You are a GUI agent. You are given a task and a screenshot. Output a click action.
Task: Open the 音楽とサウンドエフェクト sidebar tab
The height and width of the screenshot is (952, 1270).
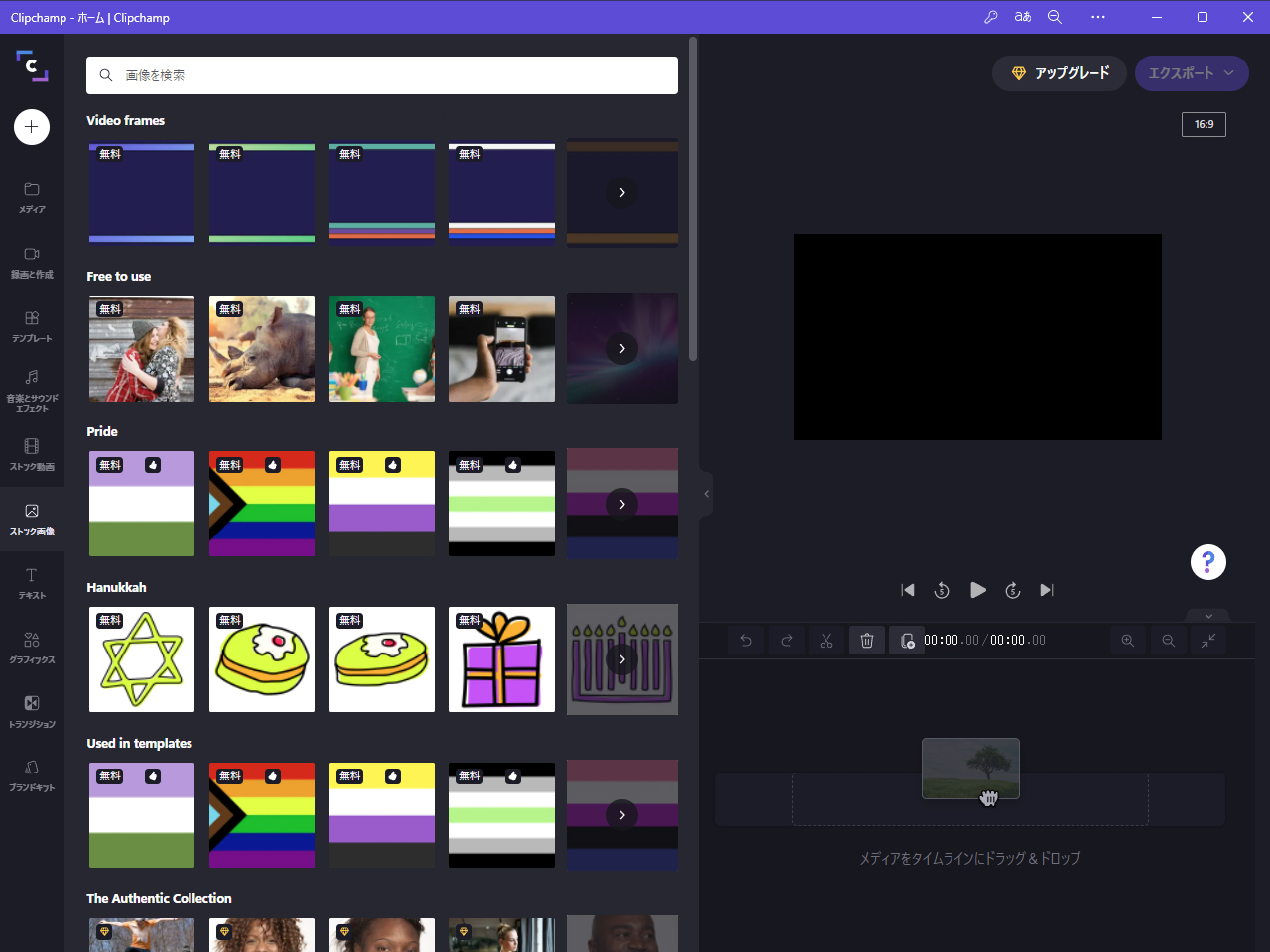click(32, 390)
